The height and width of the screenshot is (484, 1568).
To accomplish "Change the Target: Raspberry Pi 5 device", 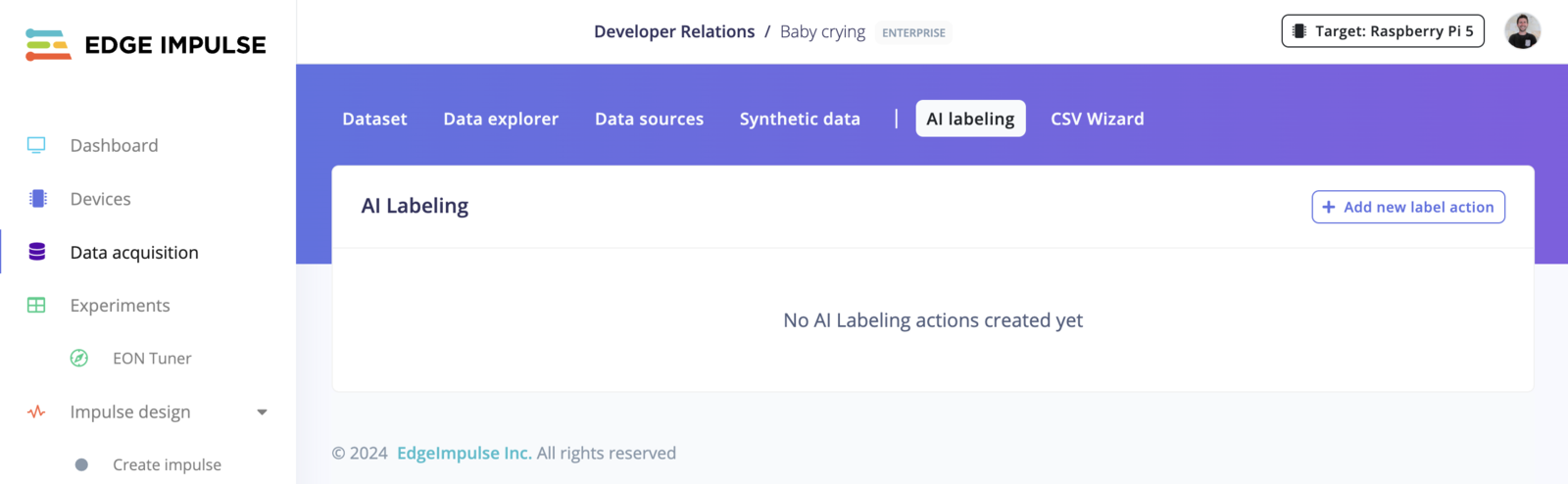I will [x=1383, y=31].
